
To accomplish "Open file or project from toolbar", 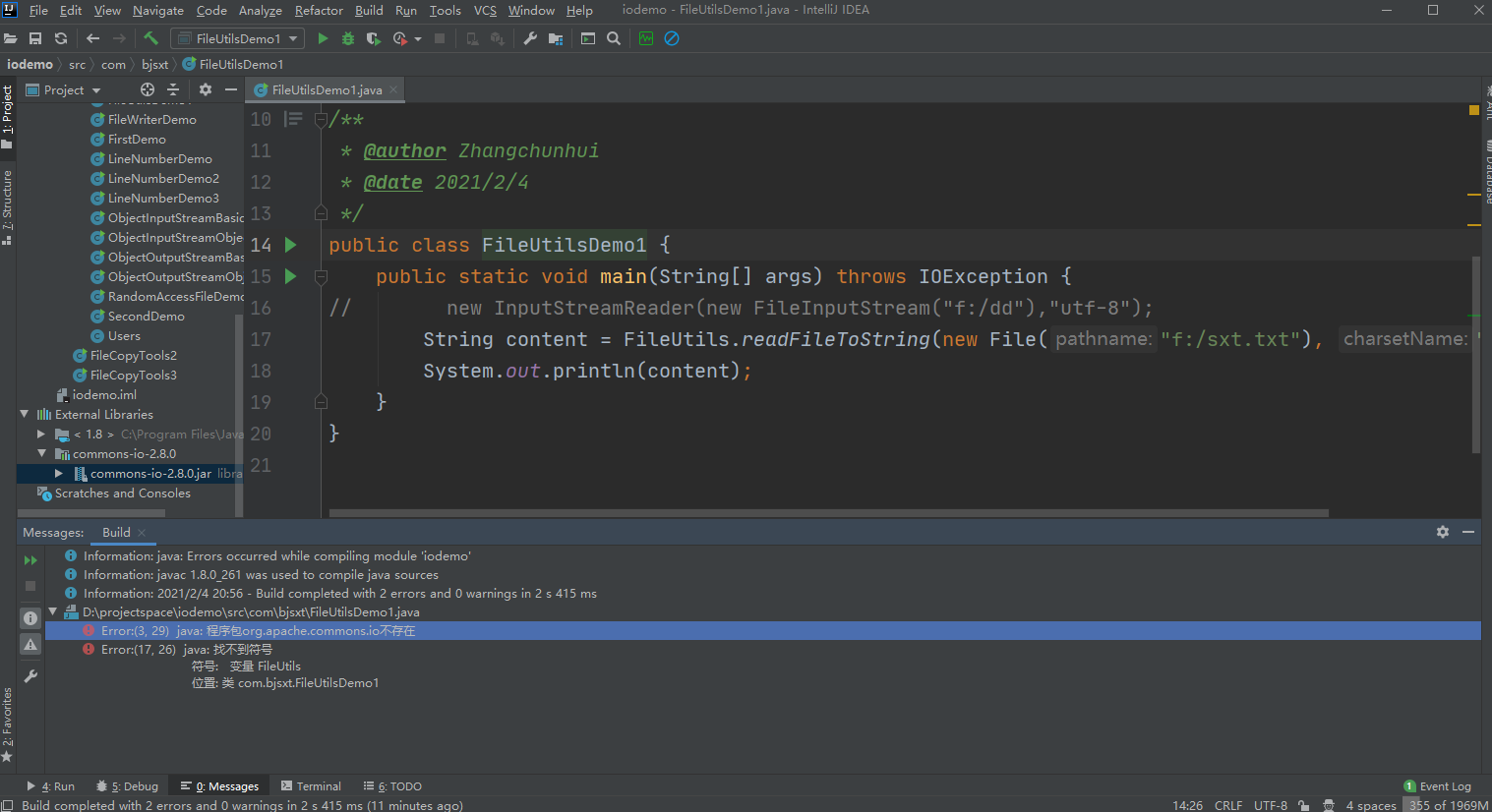I will pos(10,38).
